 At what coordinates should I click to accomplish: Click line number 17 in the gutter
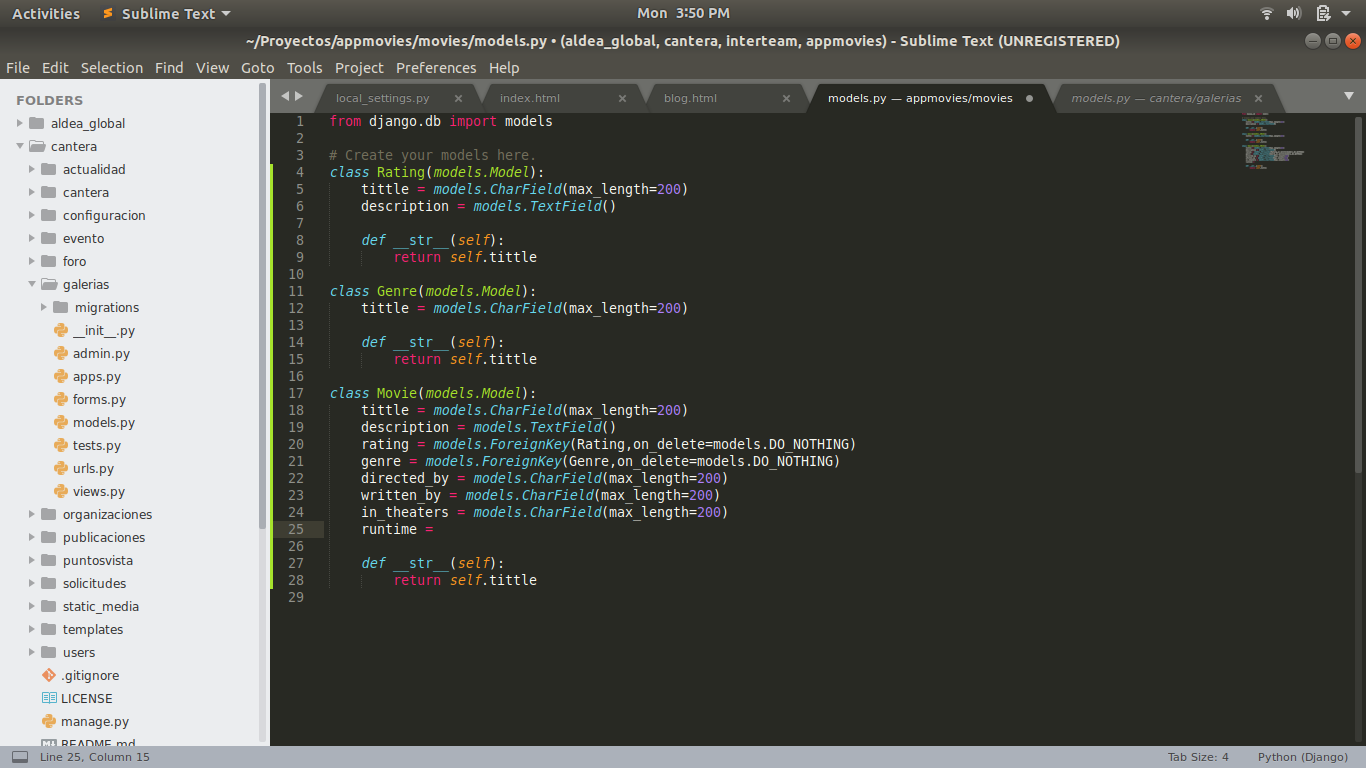tap(296, 393)
